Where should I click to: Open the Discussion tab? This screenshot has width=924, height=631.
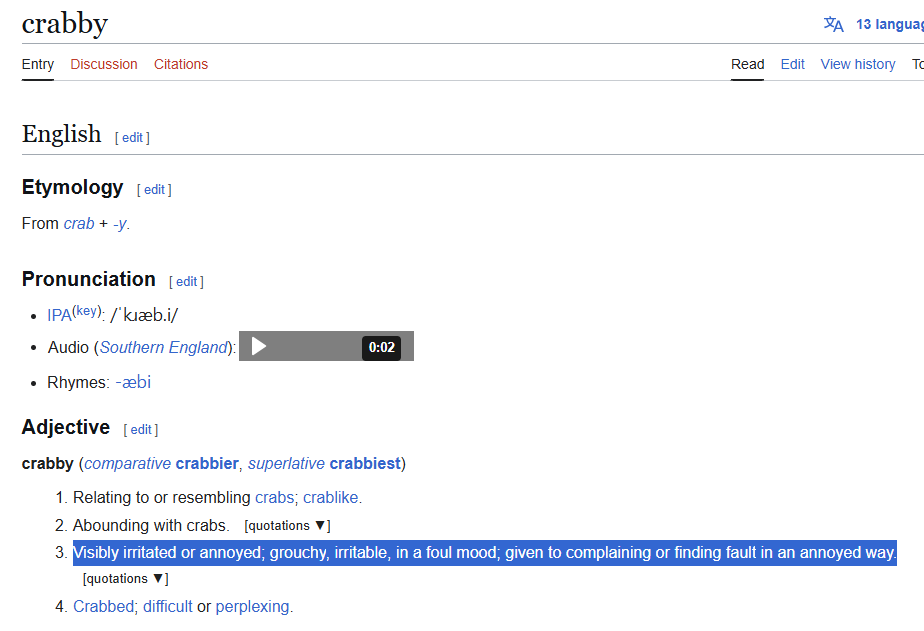click(104, 64)
